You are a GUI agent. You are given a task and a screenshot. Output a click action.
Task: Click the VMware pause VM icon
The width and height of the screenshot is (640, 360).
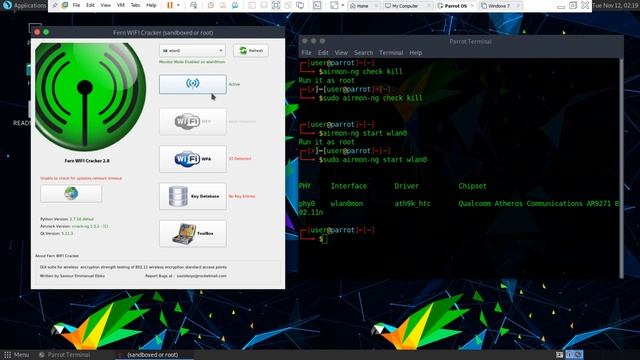click(170, 5)
